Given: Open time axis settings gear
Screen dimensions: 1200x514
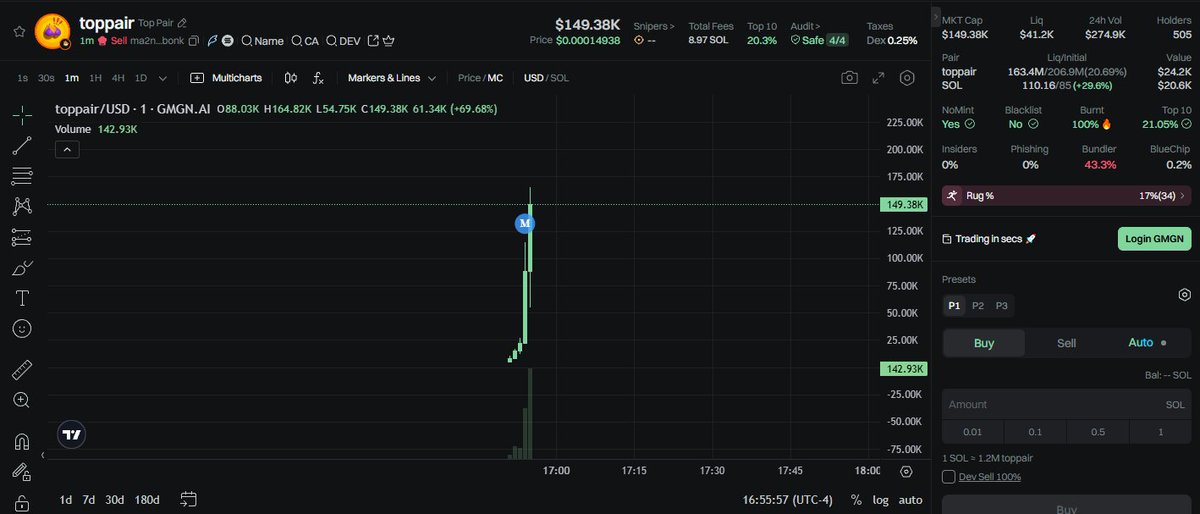Looking at the screenshot, I should click(x=906, y=471).
